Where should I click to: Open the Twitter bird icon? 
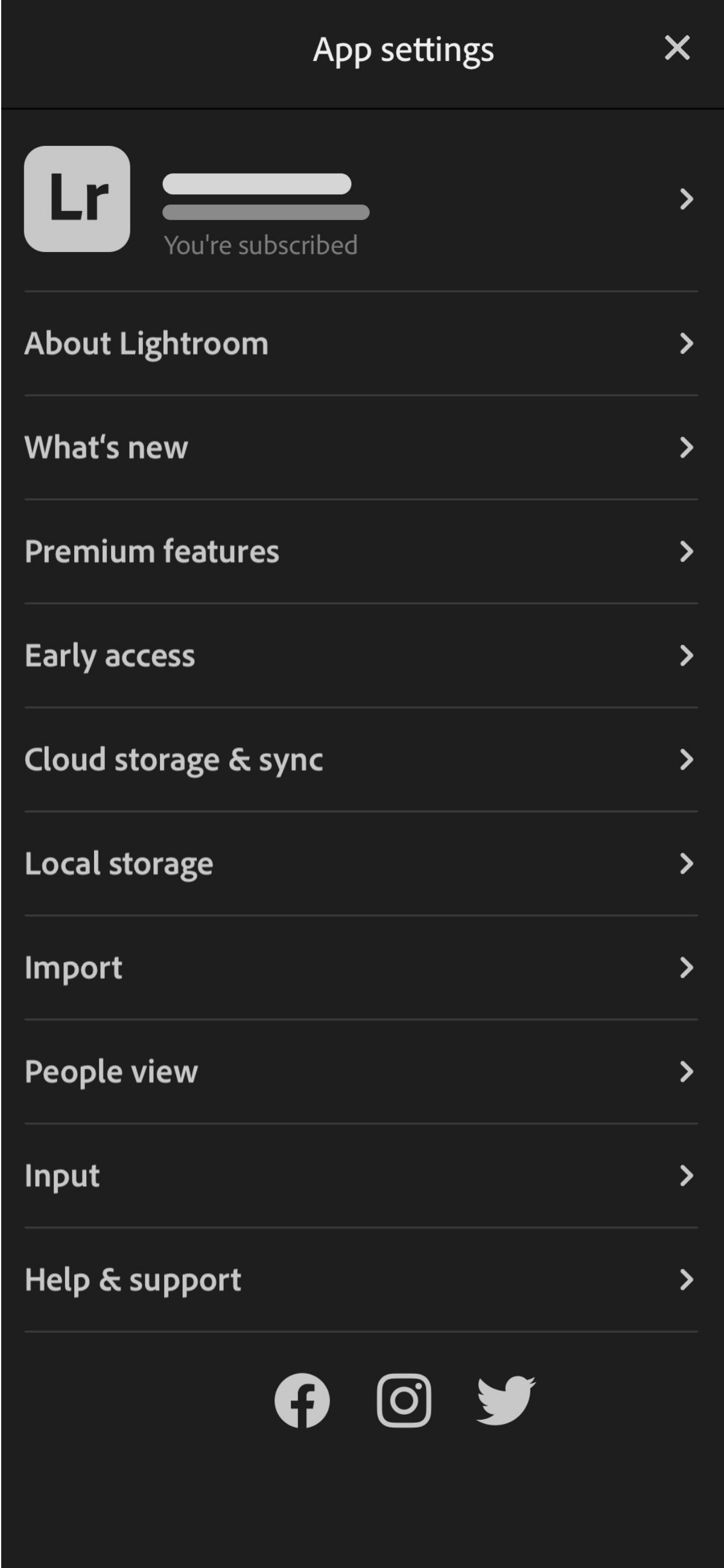tap(506, 1400)
